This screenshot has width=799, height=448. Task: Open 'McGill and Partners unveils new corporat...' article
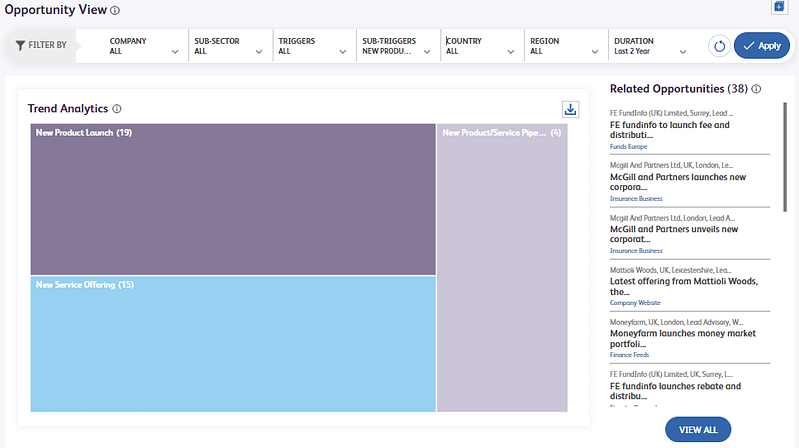674,234
